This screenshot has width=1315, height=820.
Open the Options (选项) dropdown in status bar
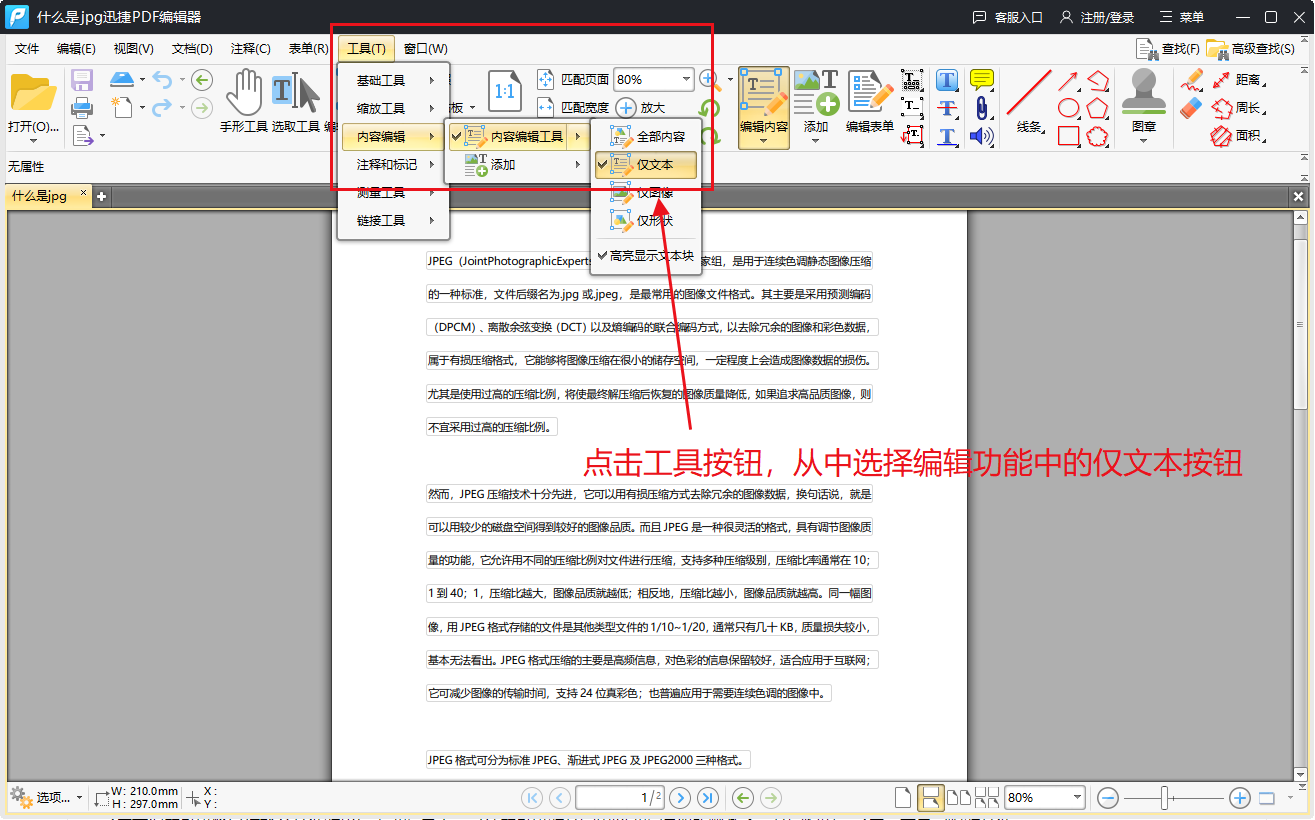pos(45,797)
